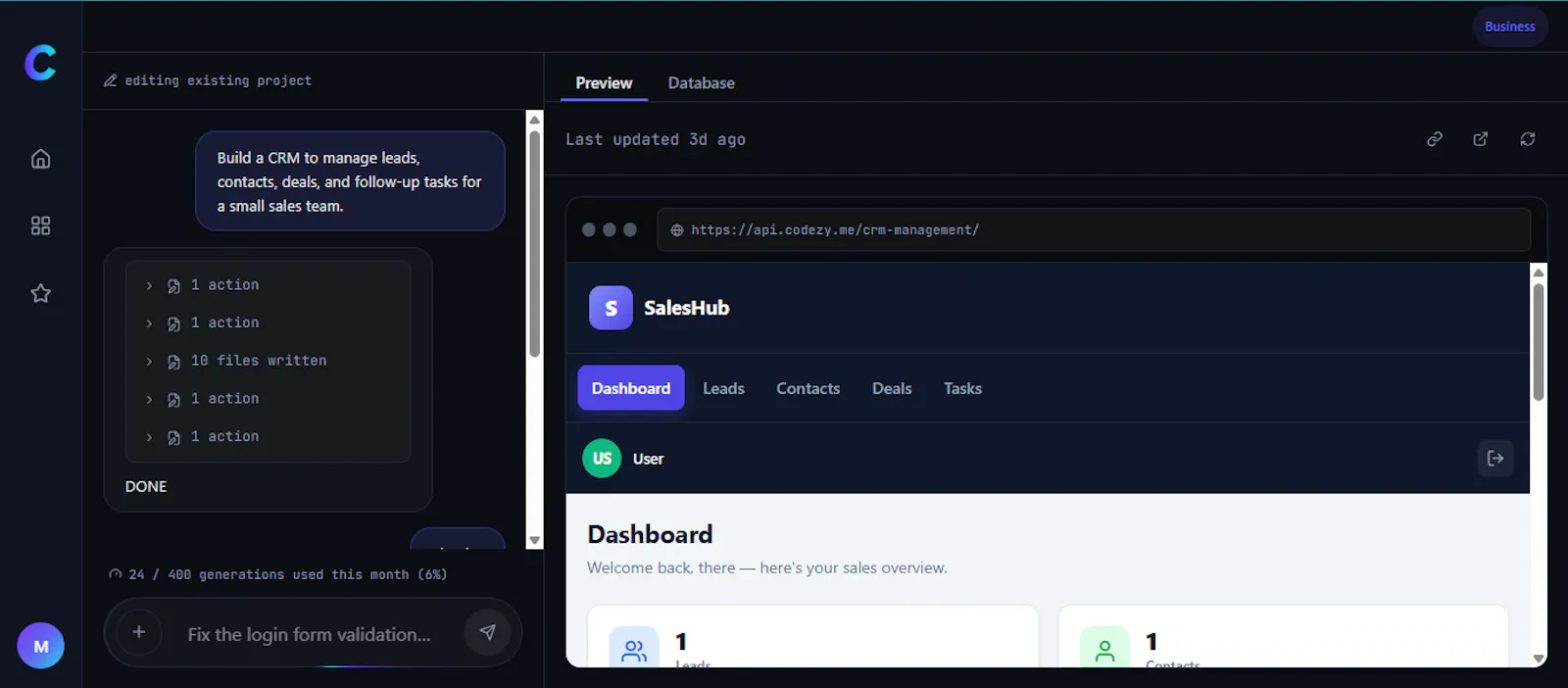The height and width of the screenshot is (688, 1568).
Task: Log out using the sign-out icon
Action: 1495,458
